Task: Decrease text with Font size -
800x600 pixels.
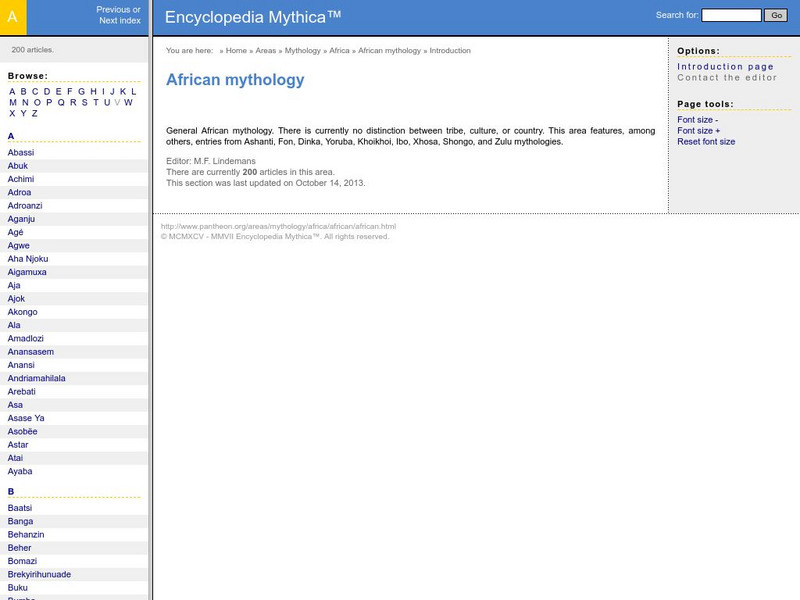Action: (697, 119)
